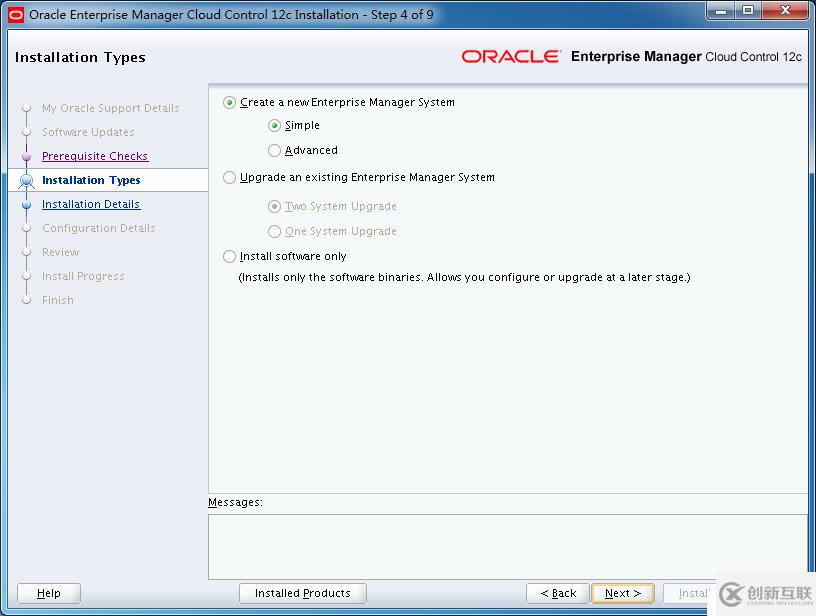Click the step indicator beside Prerequisite Checks
The height and width of the screenshot is (616, 816).
27,156
